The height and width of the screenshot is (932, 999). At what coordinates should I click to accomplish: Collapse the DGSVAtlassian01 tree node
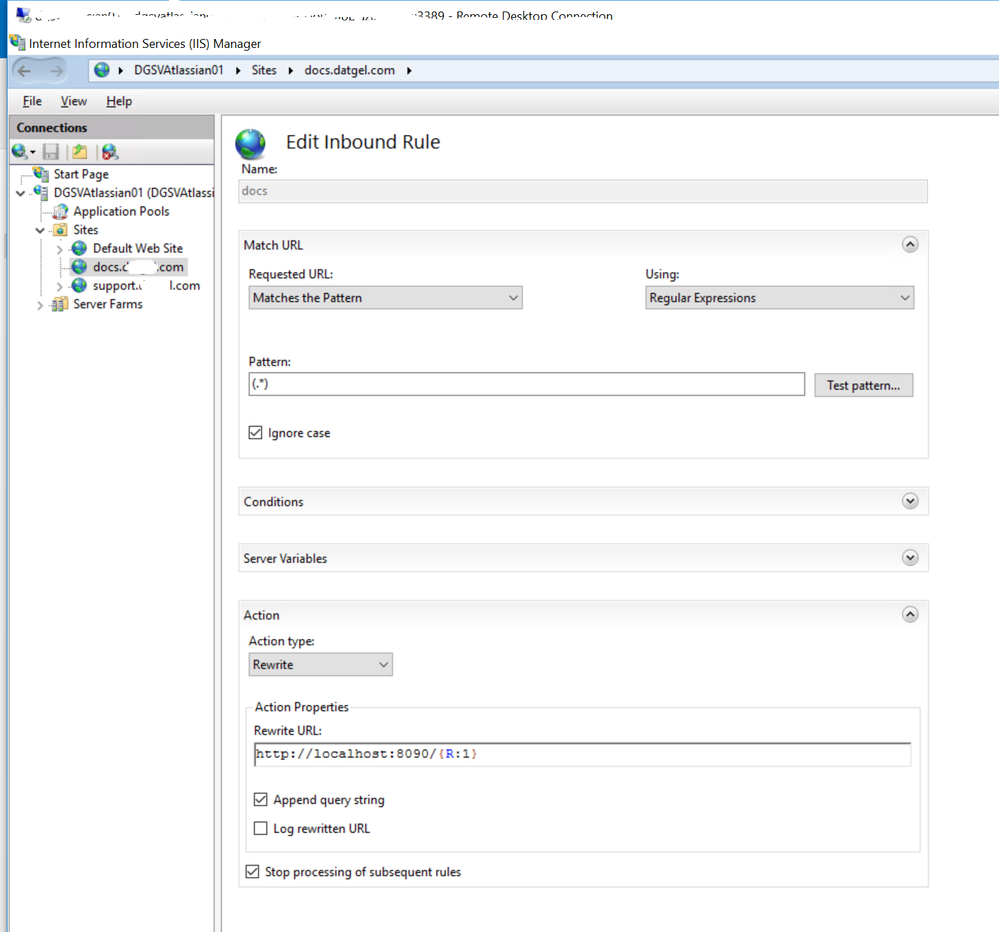[21, 193]
